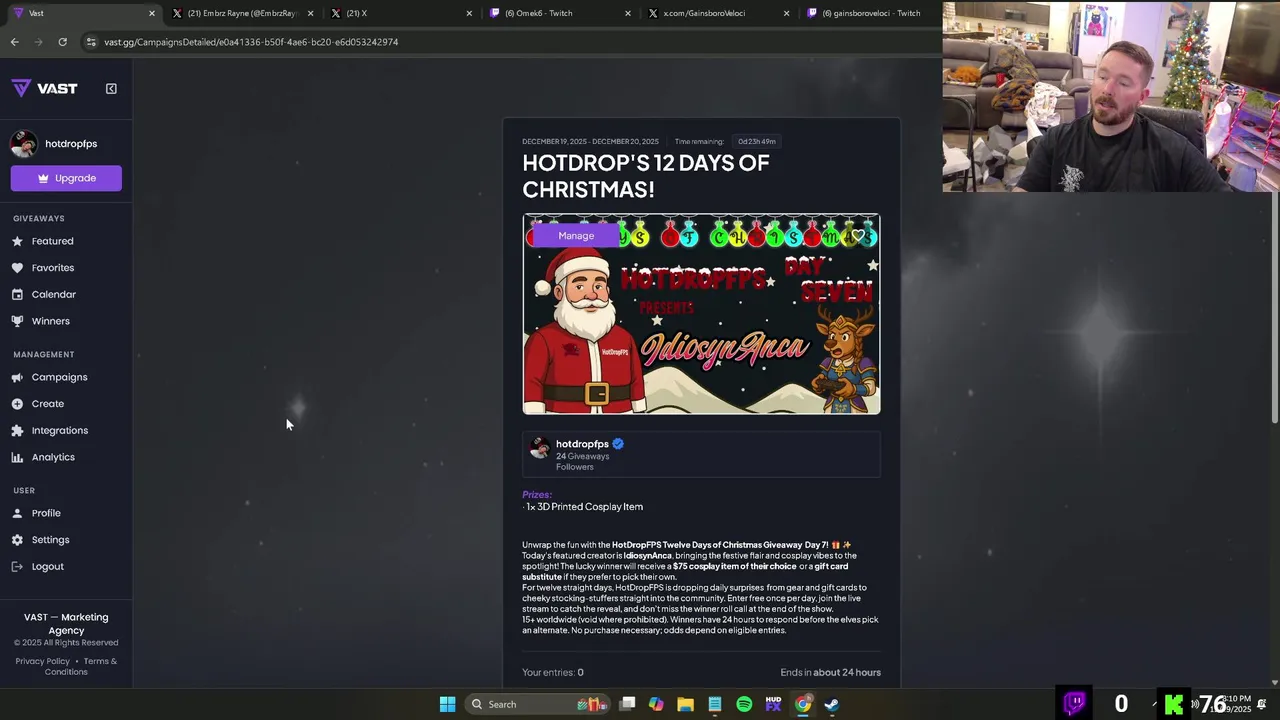The image size is (1280, 720).
Task: Open Spotify from the taskbar
Action: pos(744,704)
